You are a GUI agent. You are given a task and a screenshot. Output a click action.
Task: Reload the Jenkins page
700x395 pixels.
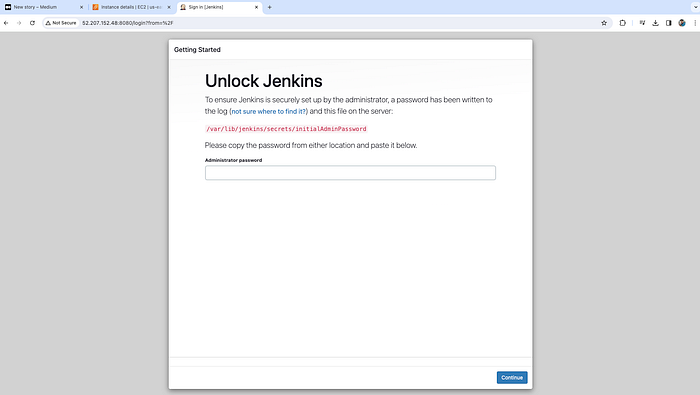click(x=32, y=23)
